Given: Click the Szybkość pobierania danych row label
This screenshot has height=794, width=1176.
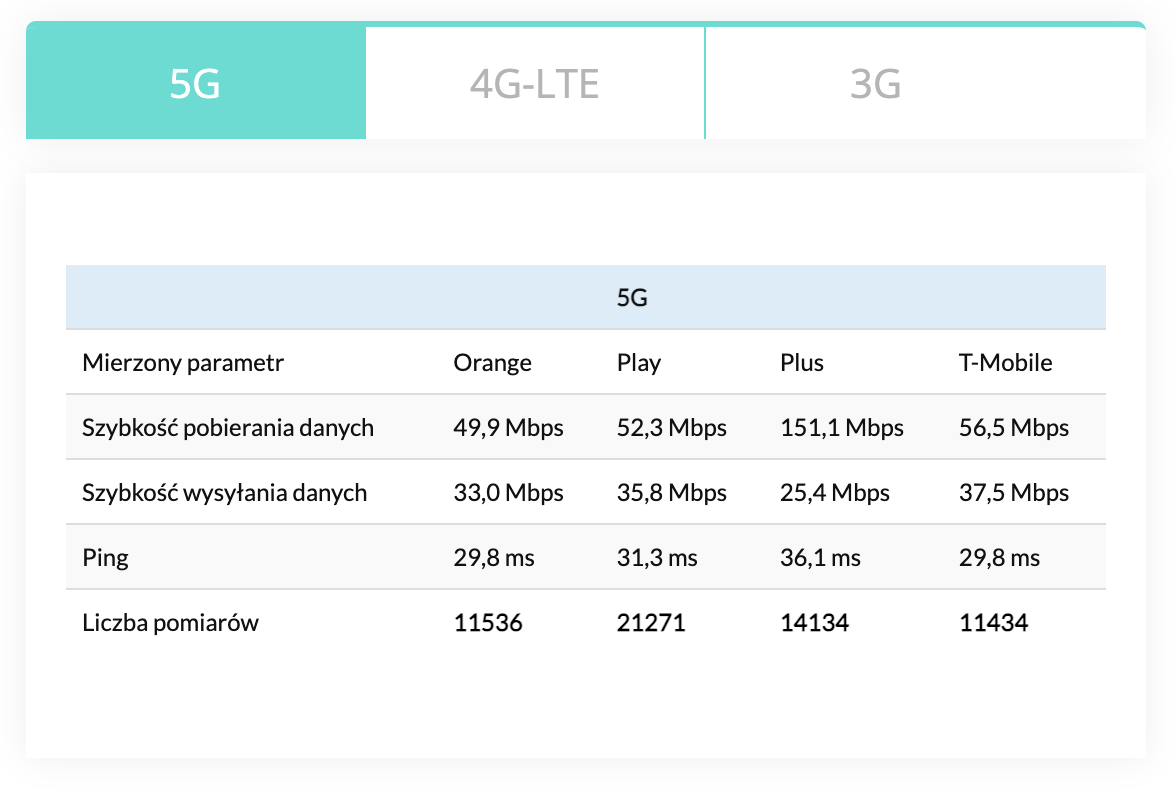Looking at the screenshot, I should click(228, 428).
